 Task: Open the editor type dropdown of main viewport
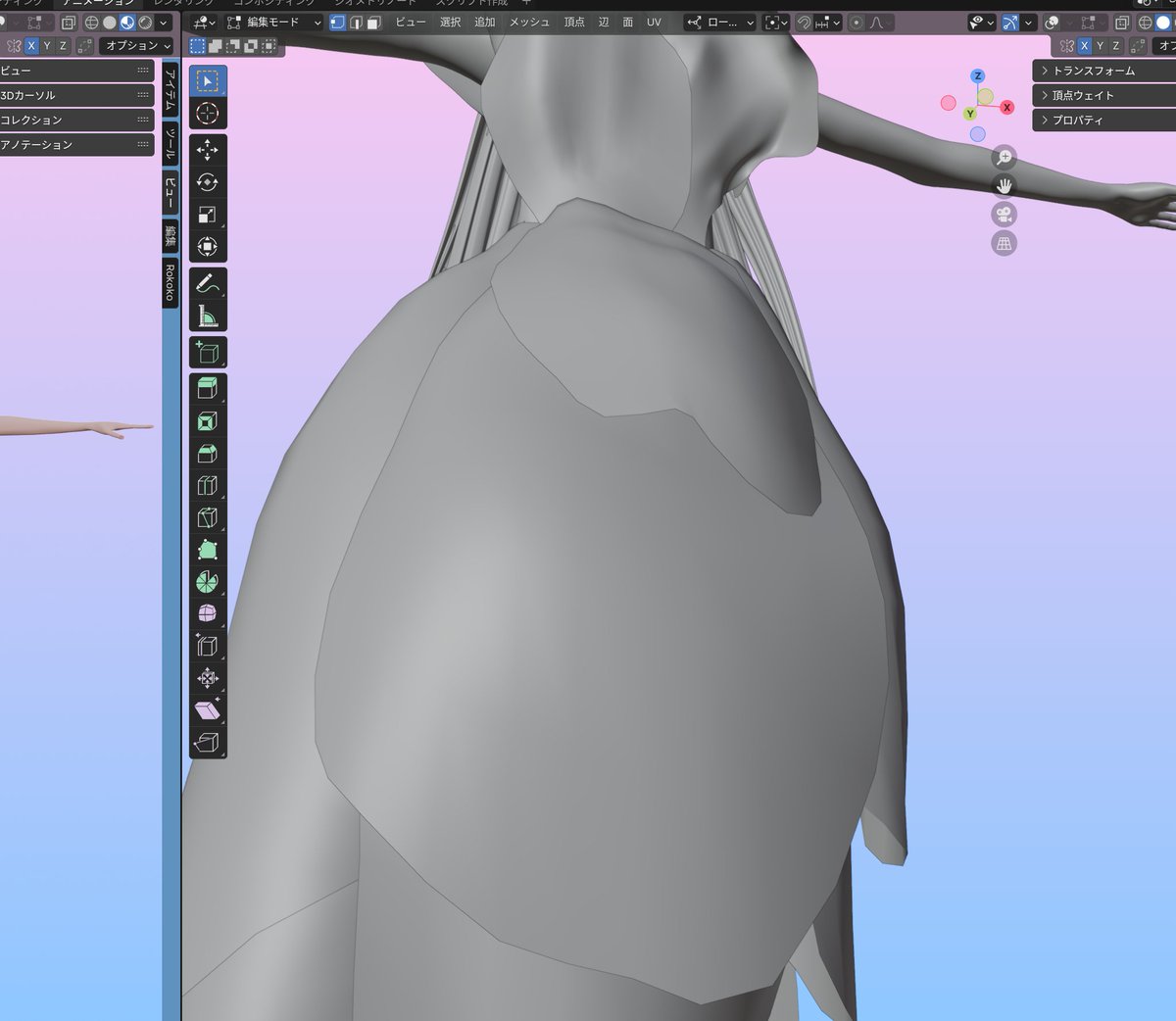click(204, 22)
